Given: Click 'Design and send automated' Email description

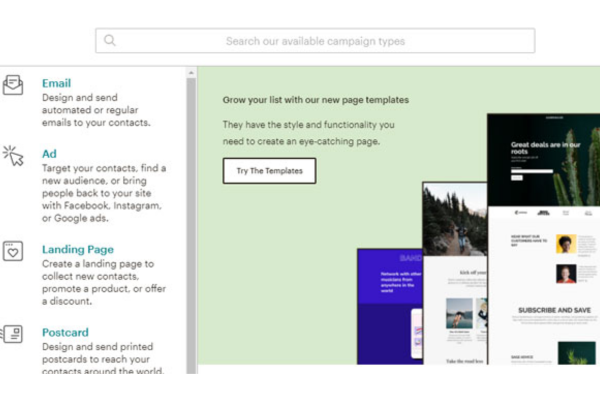Looking at the screenshot, I should click(96, 110).
